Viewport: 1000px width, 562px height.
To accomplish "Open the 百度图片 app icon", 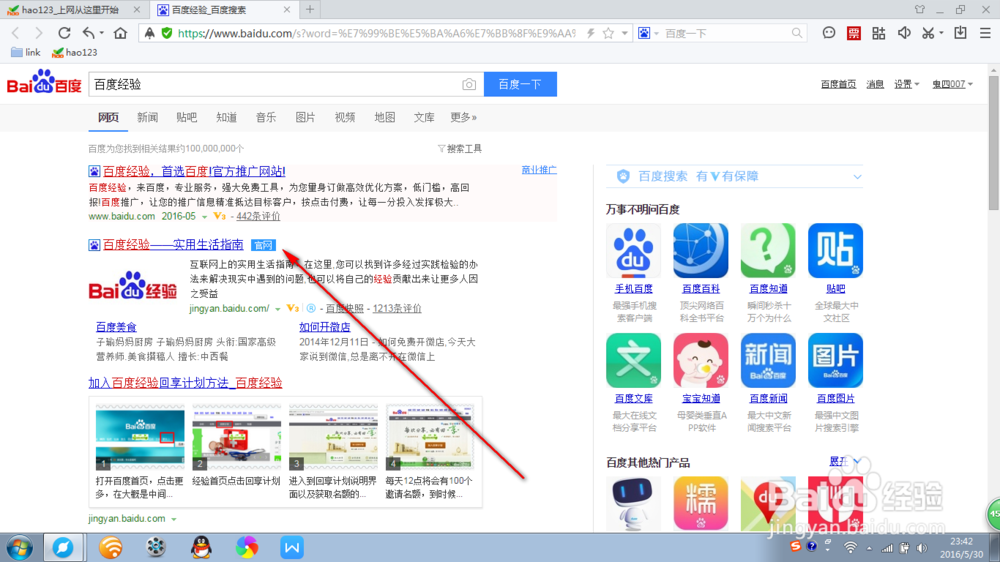I will click(x=835, y=360).
